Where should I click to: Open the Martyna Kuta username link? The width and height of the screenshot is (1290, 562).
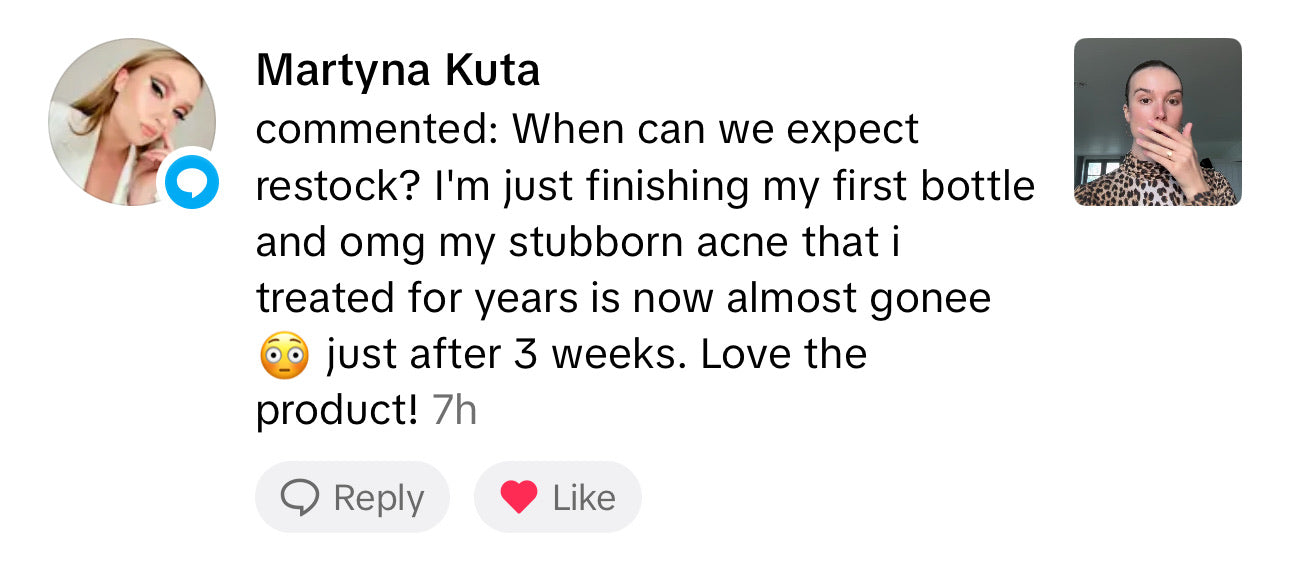click(x=397, y=70)
